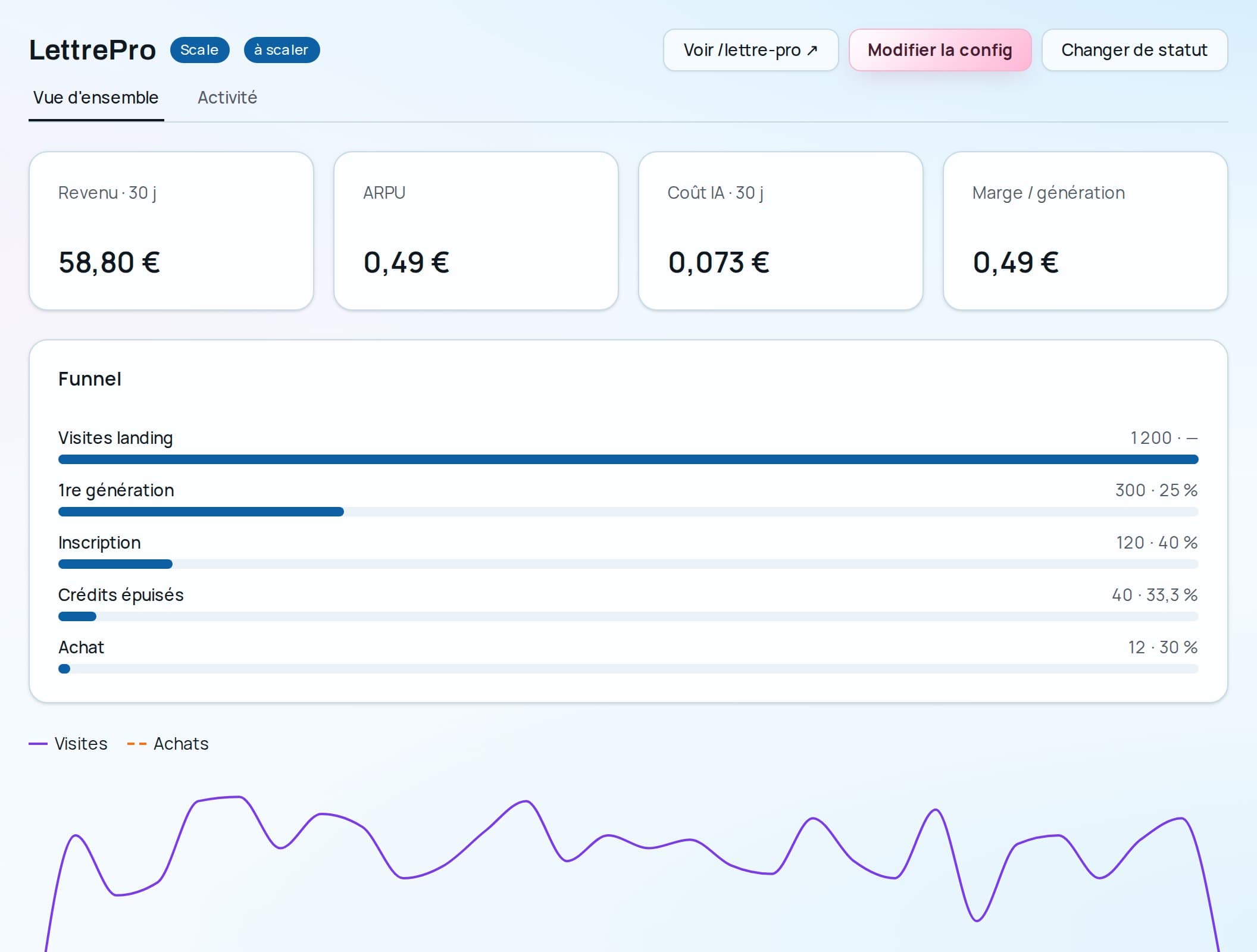
Task: Click the '120 · 40 %' value
Action: tap(1157, 543)
